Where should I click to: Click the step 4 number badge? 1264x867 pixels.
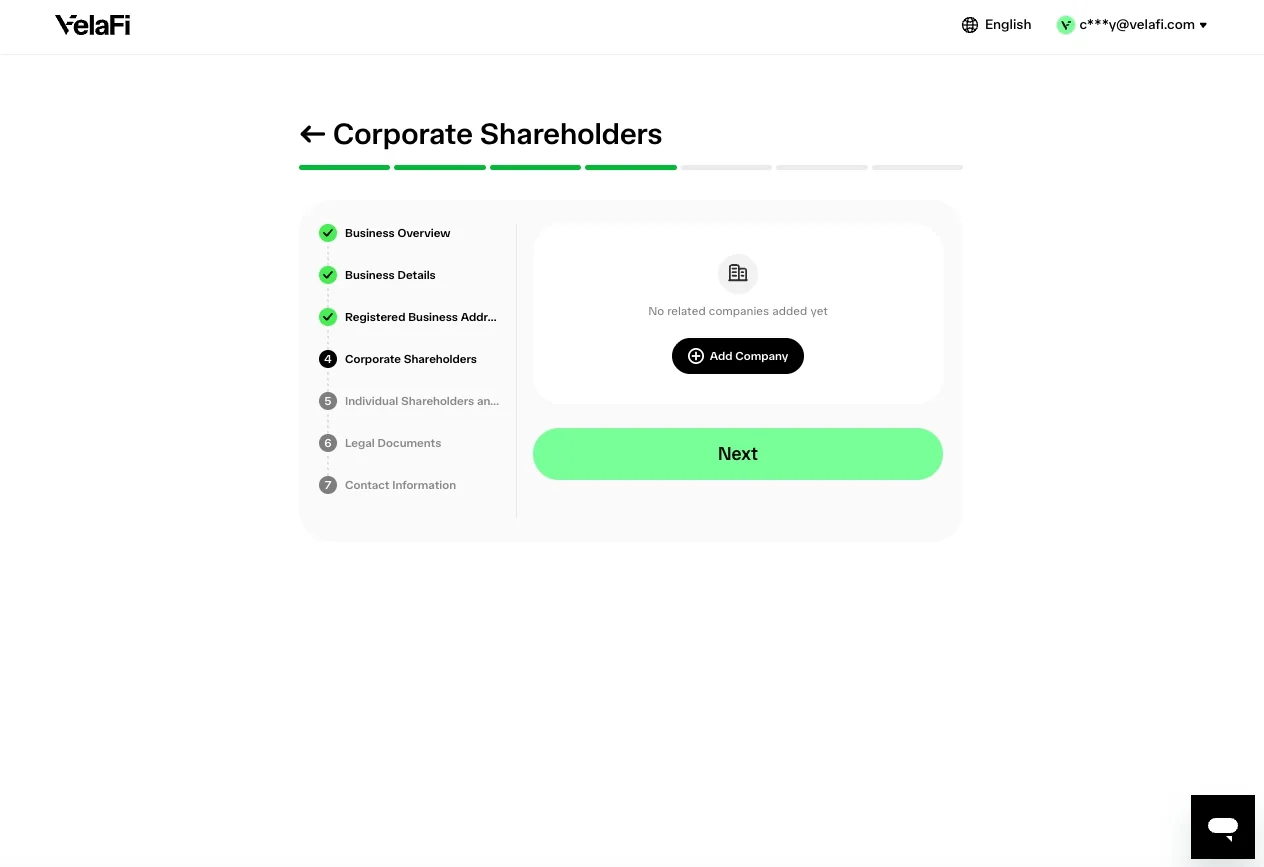click(328, 359)
